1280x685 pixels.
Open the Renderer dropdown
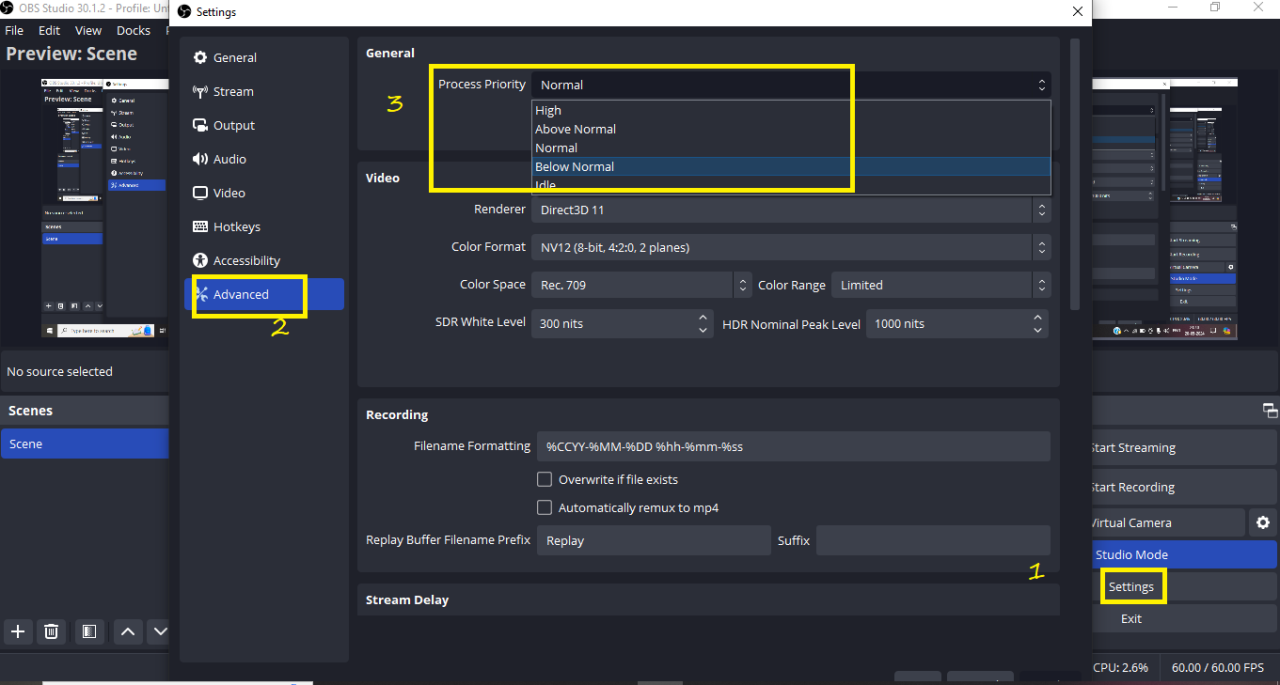tap(790, 210)
